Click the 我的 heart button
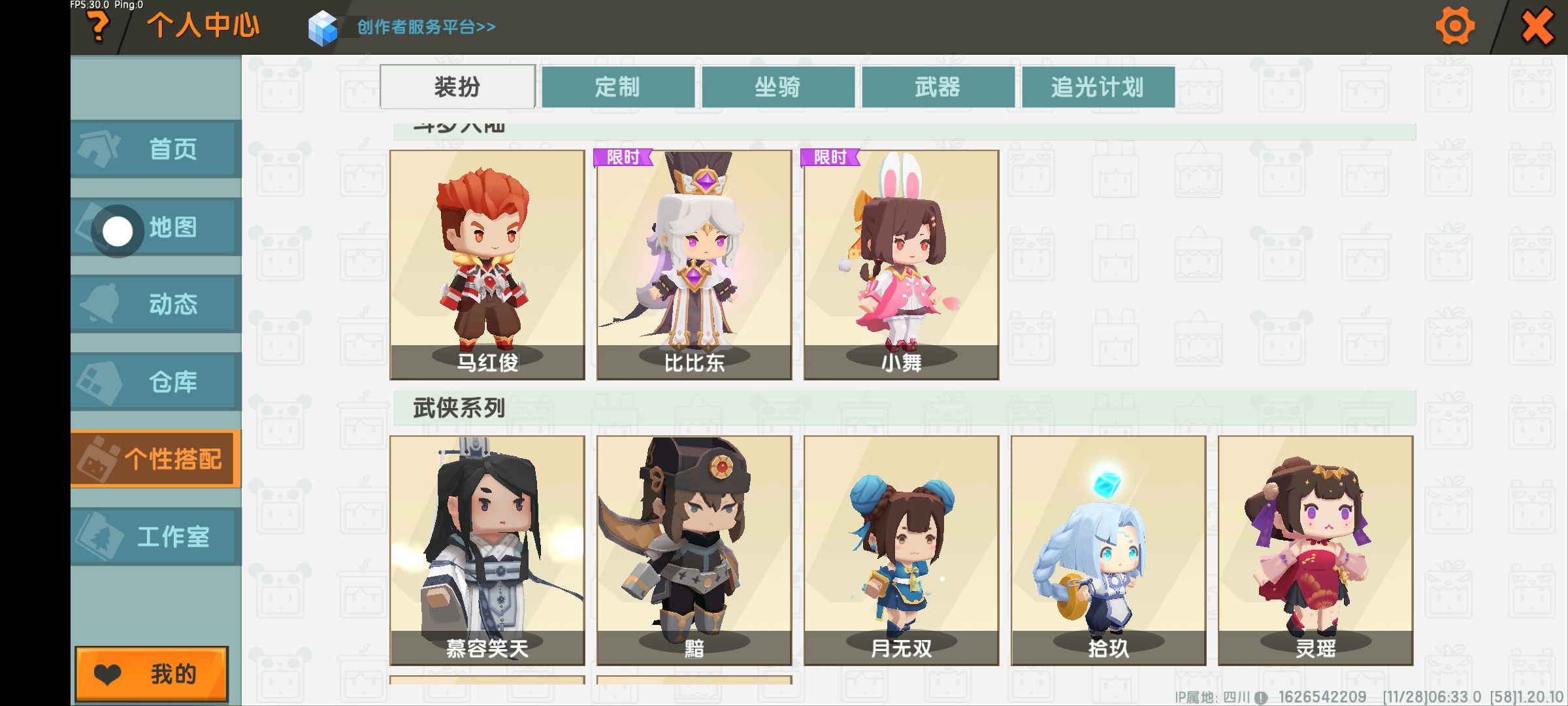This screenshot has height=706, width=1568. pos(152,674)
